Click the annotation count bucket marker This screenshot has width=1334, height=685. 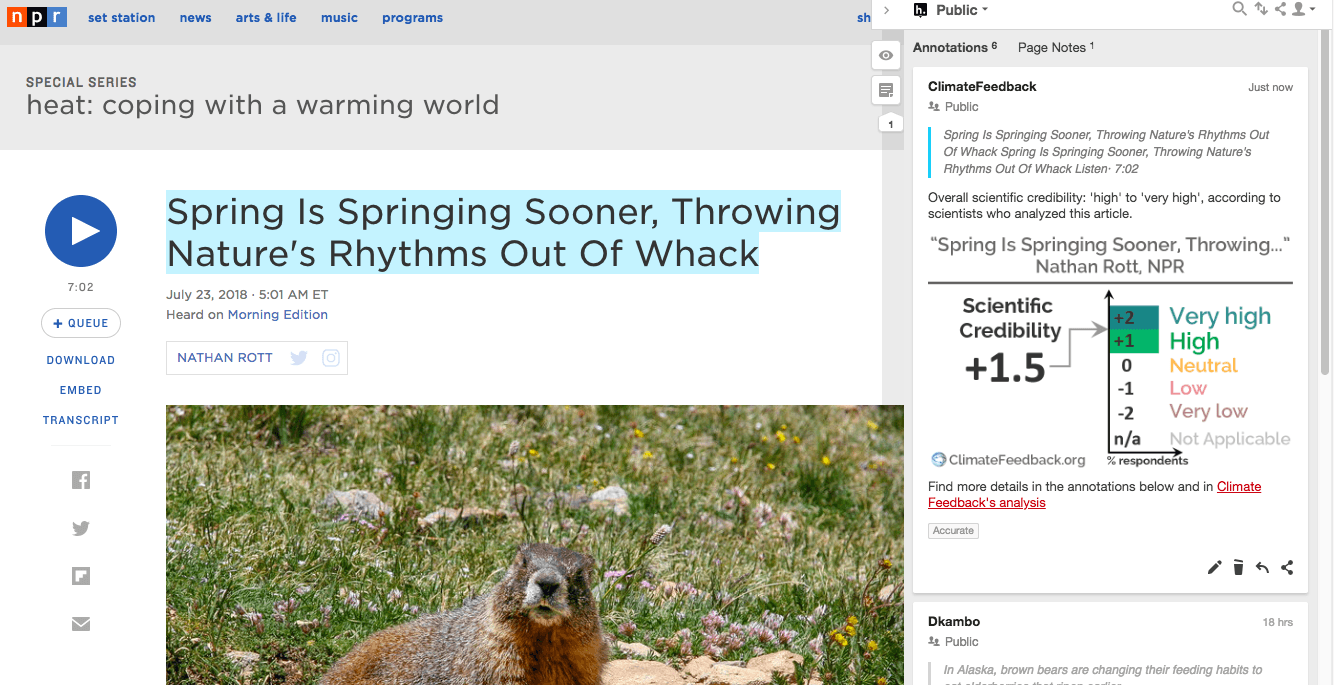[891, 124]
